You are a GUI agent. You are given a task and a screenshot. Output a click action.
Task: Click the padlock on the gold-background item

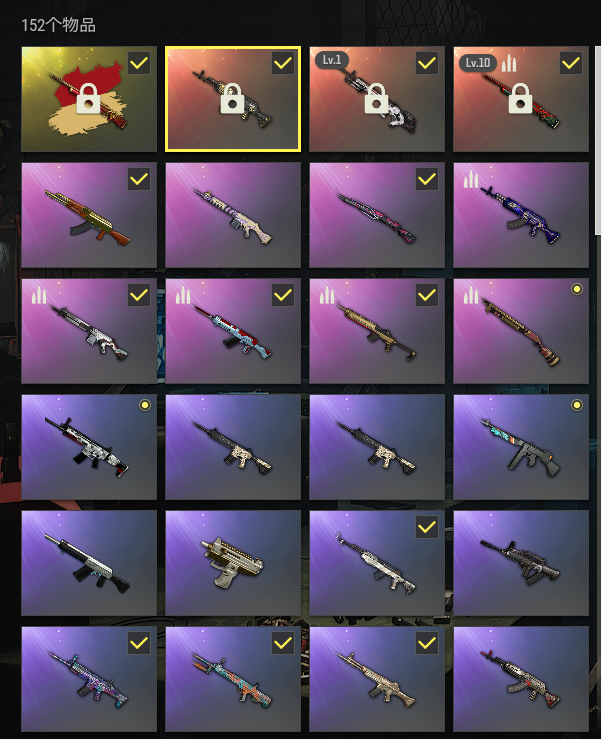pos(89,99)
